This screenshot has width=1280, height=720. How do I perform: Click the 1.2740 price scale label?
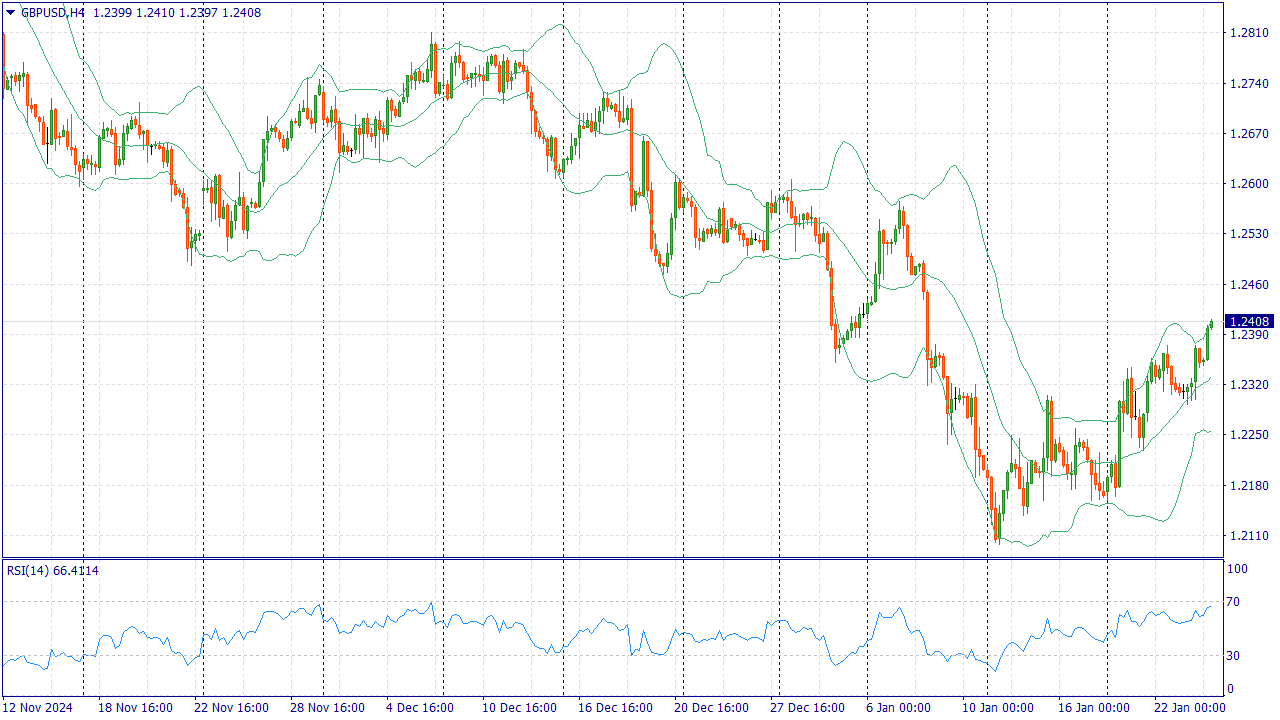point(1248,83)
